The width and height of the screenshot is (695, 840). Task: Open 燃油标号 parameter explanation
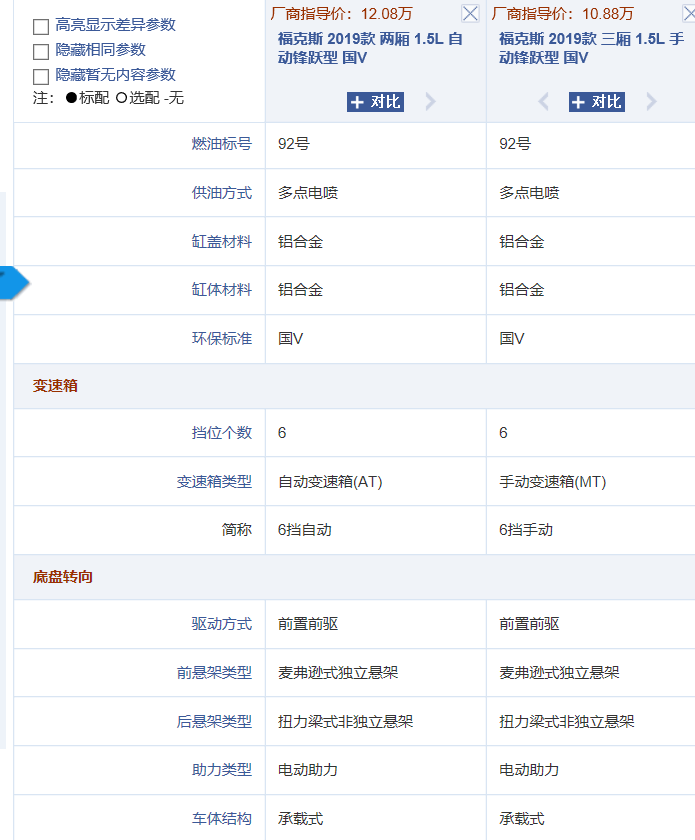coord(222,144)
